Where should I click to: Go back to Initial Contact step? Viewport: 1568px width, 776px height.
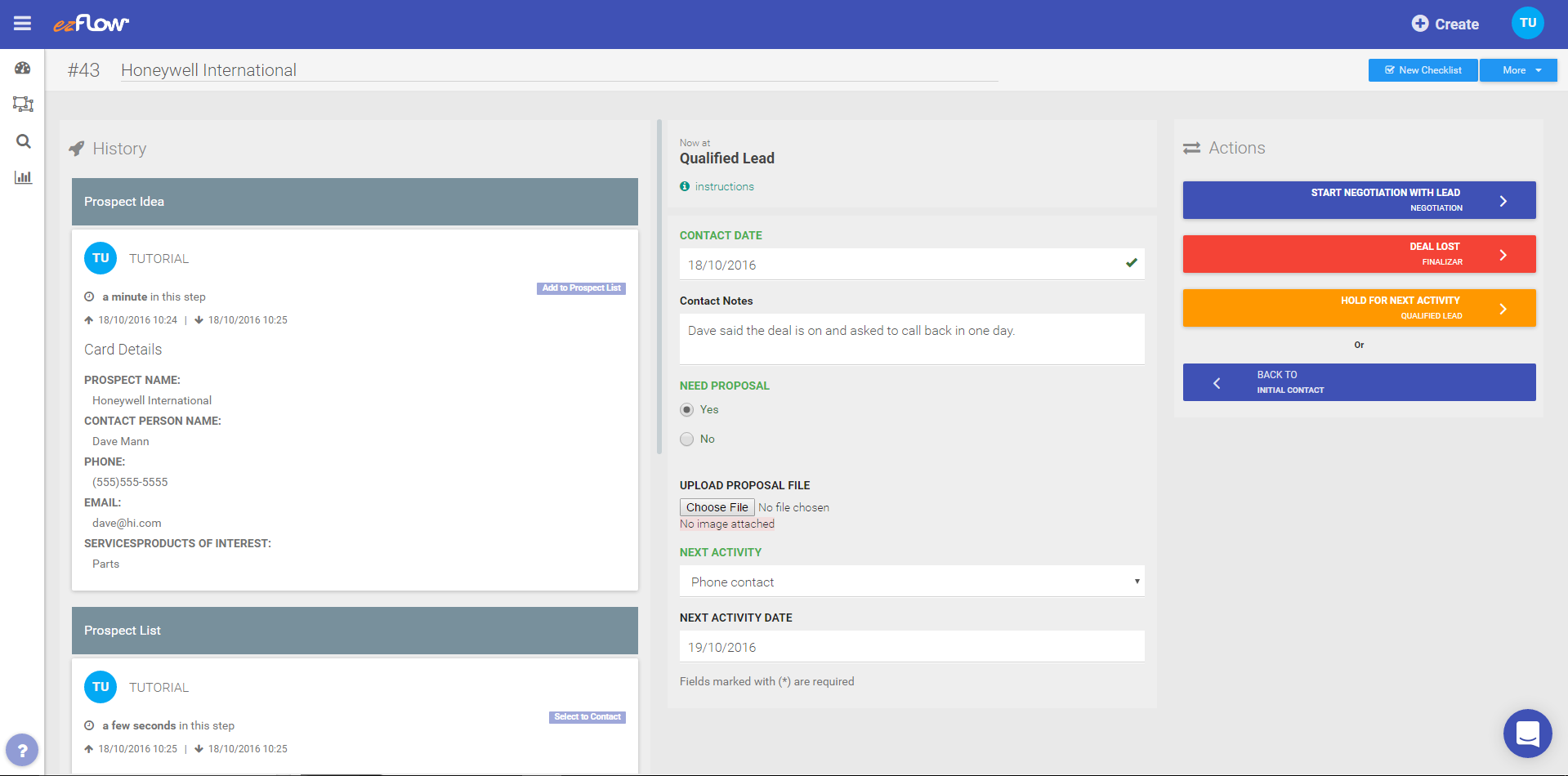(x=1358, y=381)
